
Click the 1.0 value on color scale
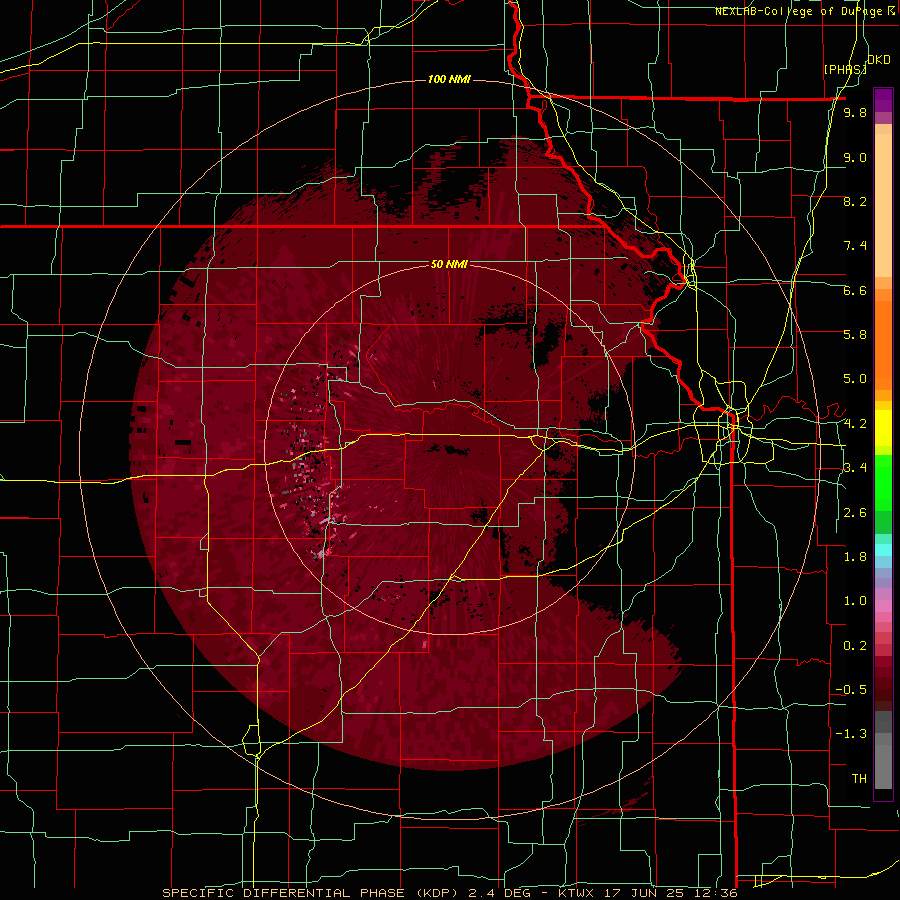point(855,601)
